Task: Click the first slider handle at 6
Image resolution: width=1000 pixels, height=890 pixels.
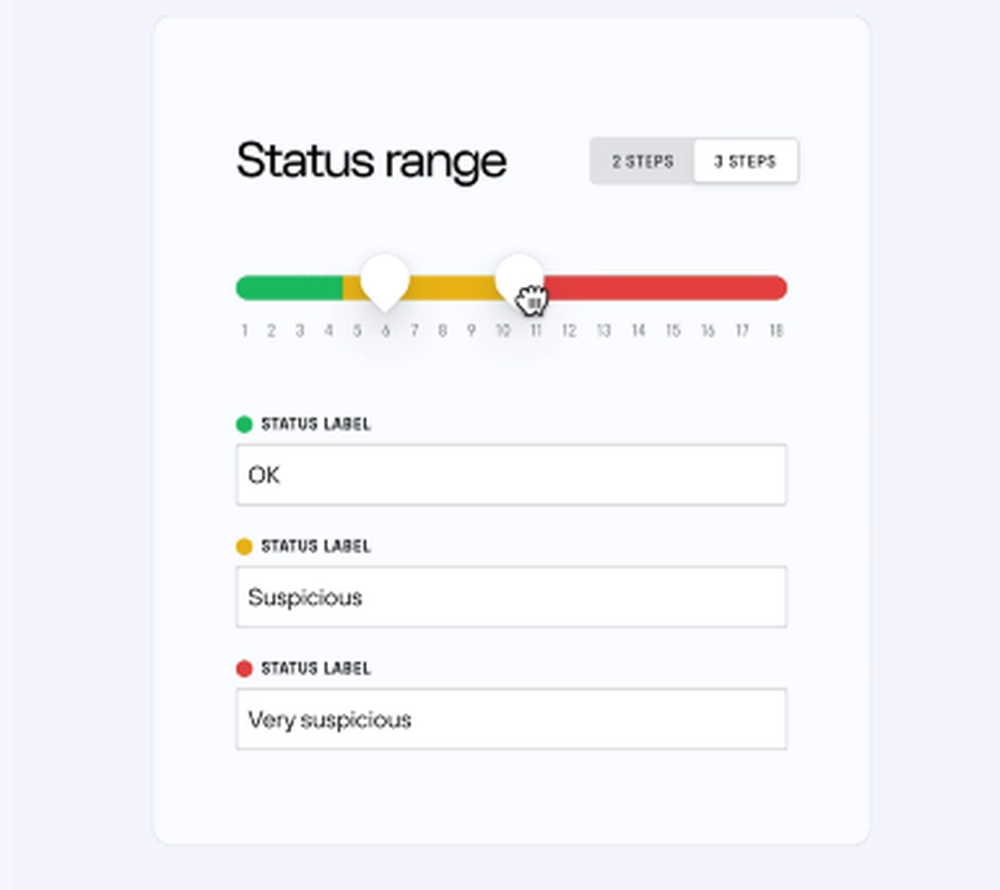Action: pyautogui.click(x=385, y=279)
